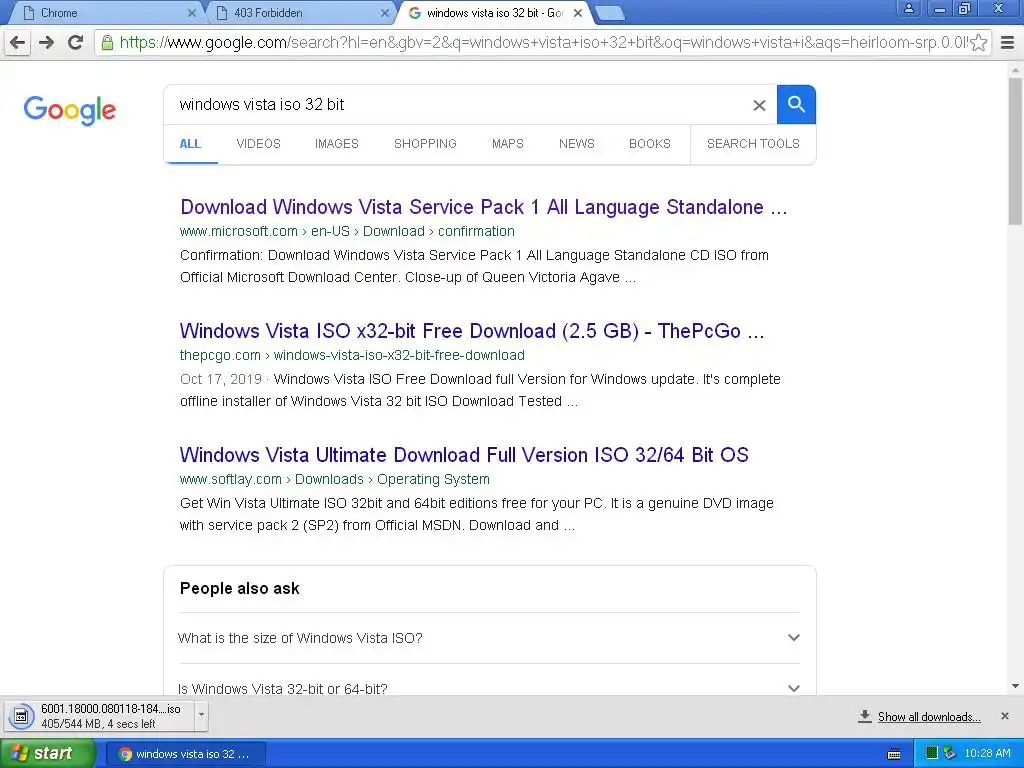The height and width of the screenshot is (768, 1024).
Task: Click the page vertical scrollbar thumb
Action: click(1015, 152)
